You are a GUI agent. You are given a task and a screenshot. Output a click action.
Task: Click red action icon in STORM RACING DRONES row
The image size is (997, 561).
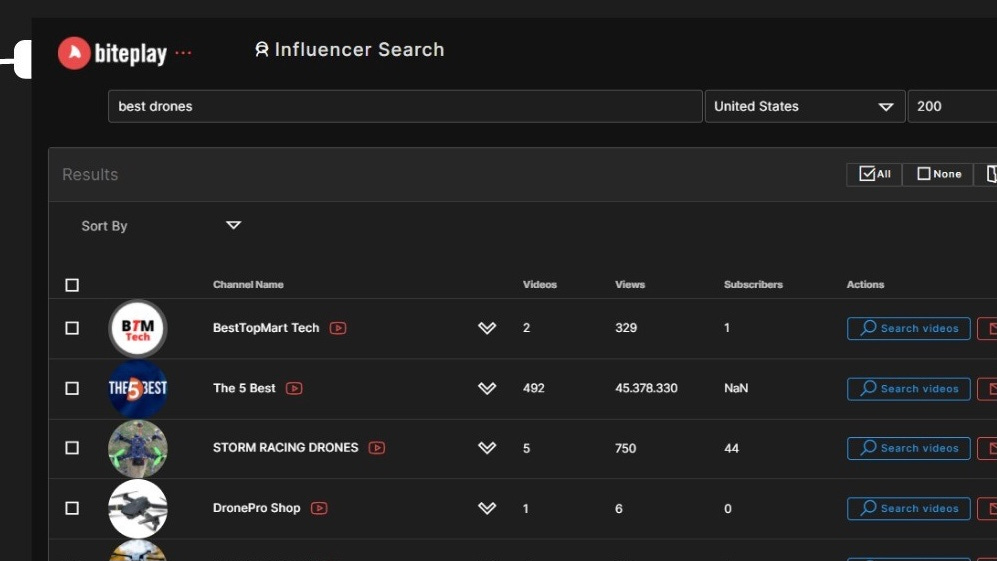tap(987, 448)
